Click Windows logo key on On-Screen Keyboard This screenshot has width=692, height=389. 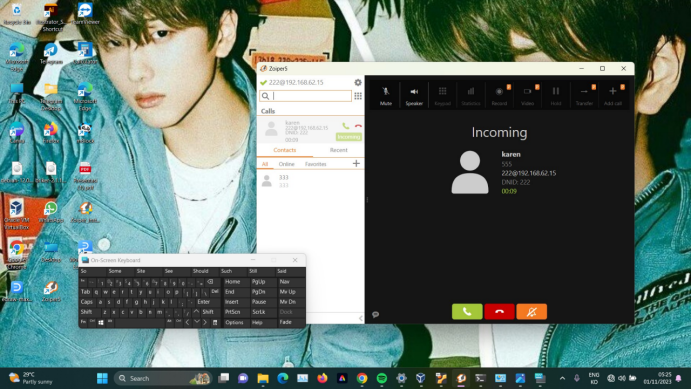[x=101, y=322]
